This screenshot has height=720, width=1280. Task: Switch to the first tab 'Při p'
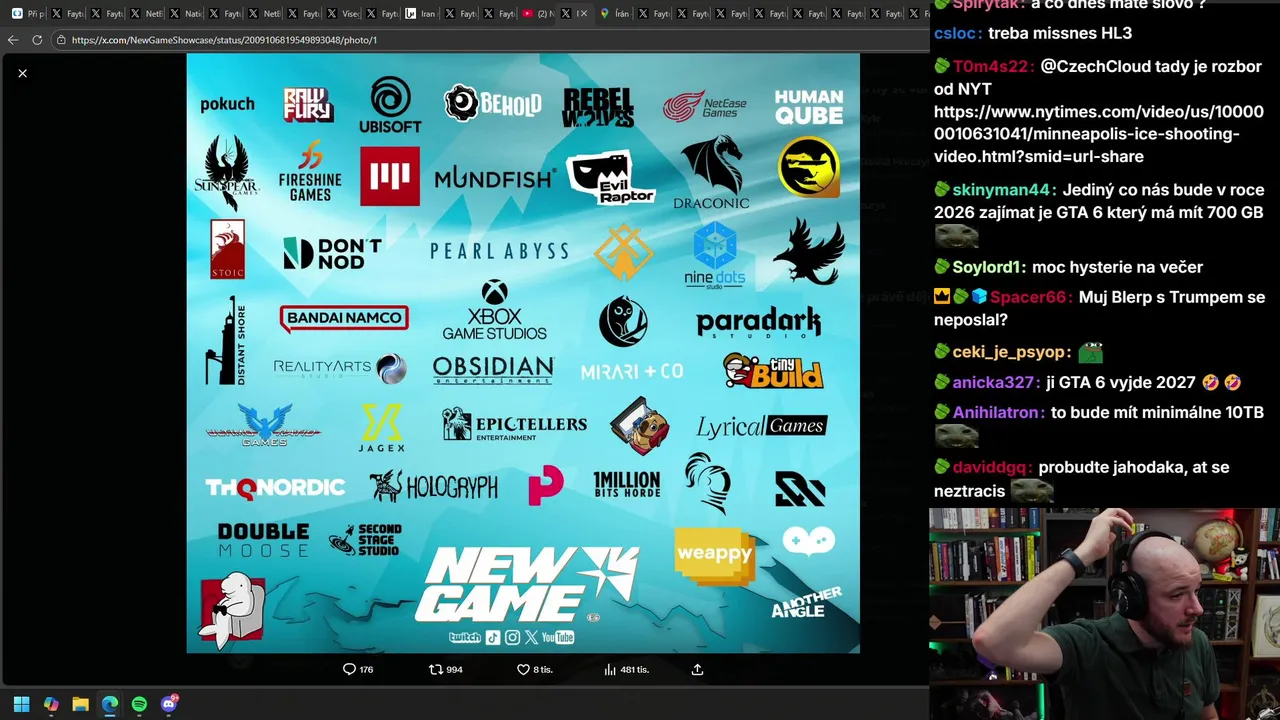pos(27,14)
